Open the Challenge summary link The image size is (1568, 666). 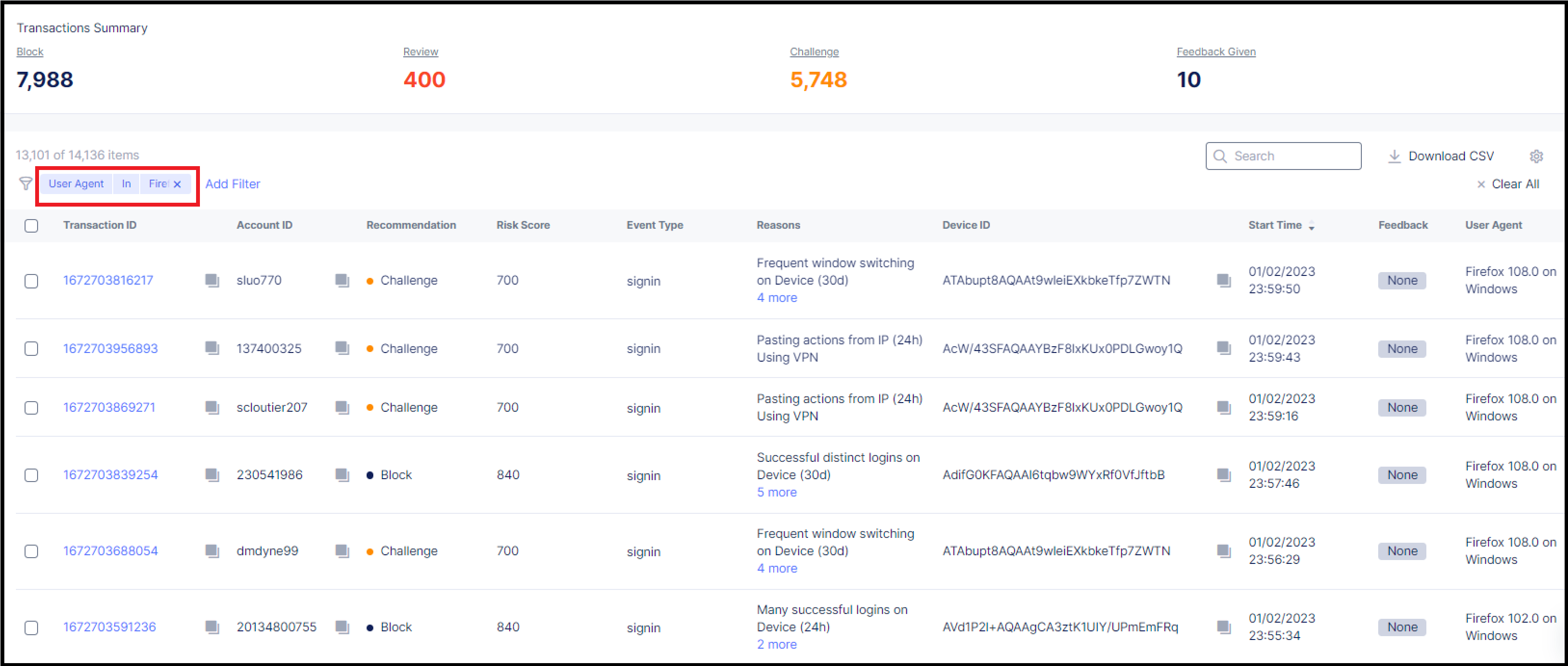point(814,52)
